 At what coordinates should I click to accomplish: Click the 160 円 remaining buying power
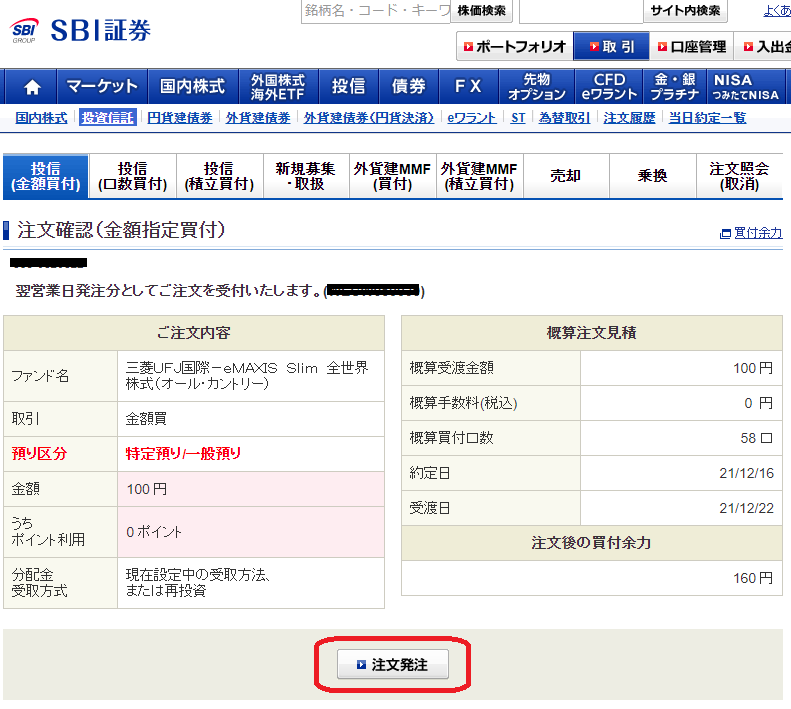click(x=753, y=578)
